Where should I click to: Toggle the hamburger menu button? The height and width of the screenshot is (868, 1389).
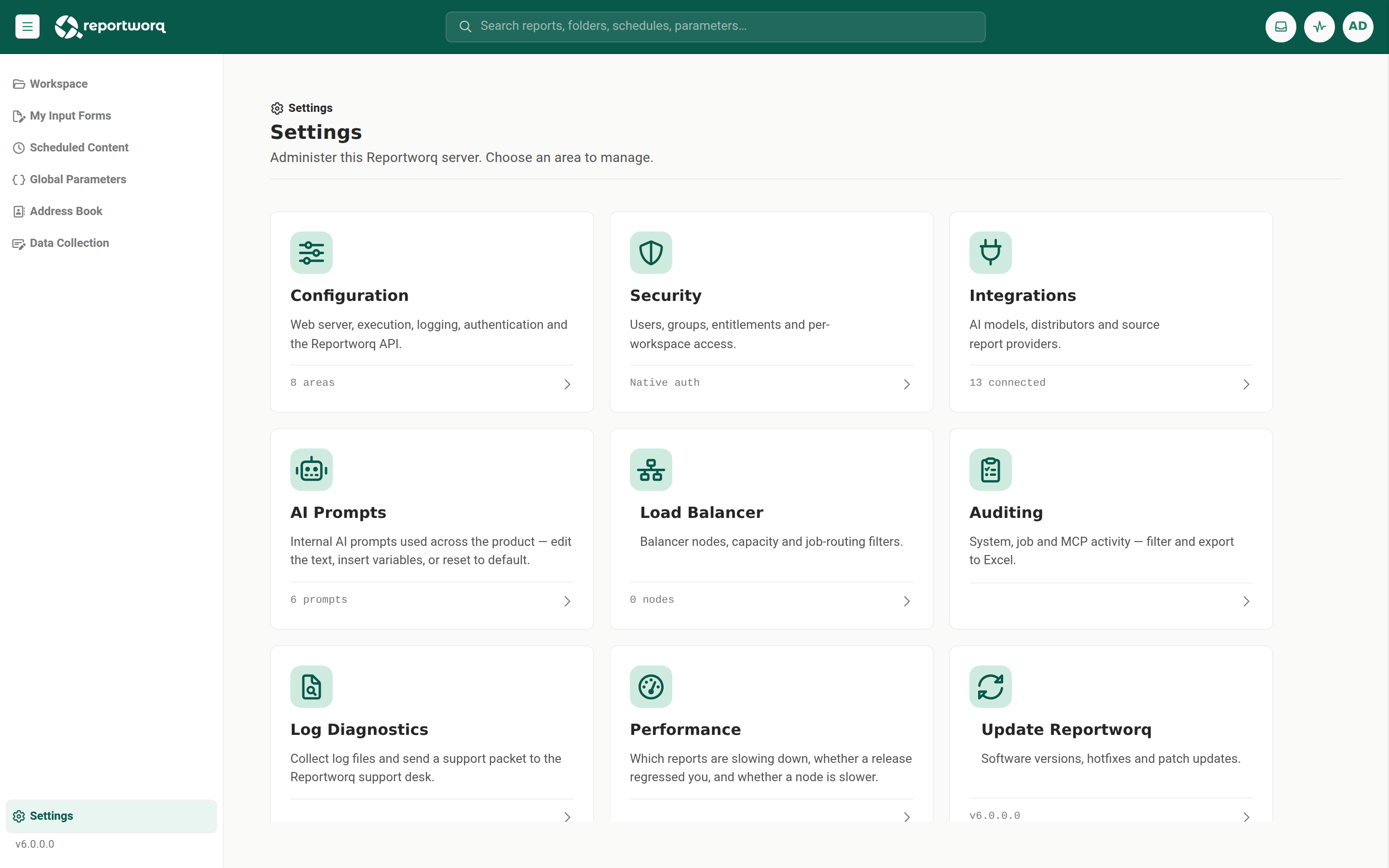coord(27,27)
